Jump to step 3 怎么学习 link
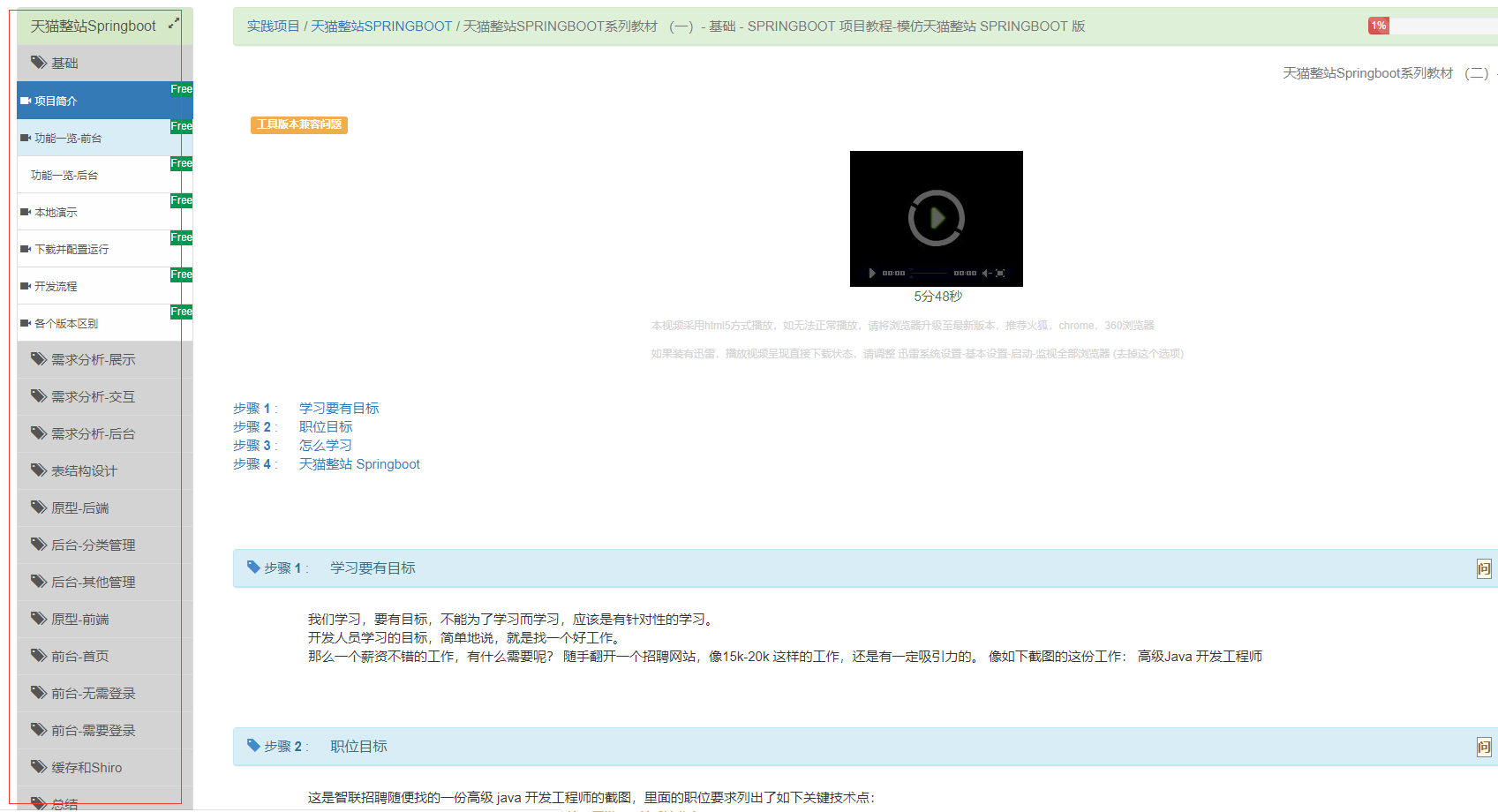This screenshot has height=812, width=1498. (x=326, y=445)
